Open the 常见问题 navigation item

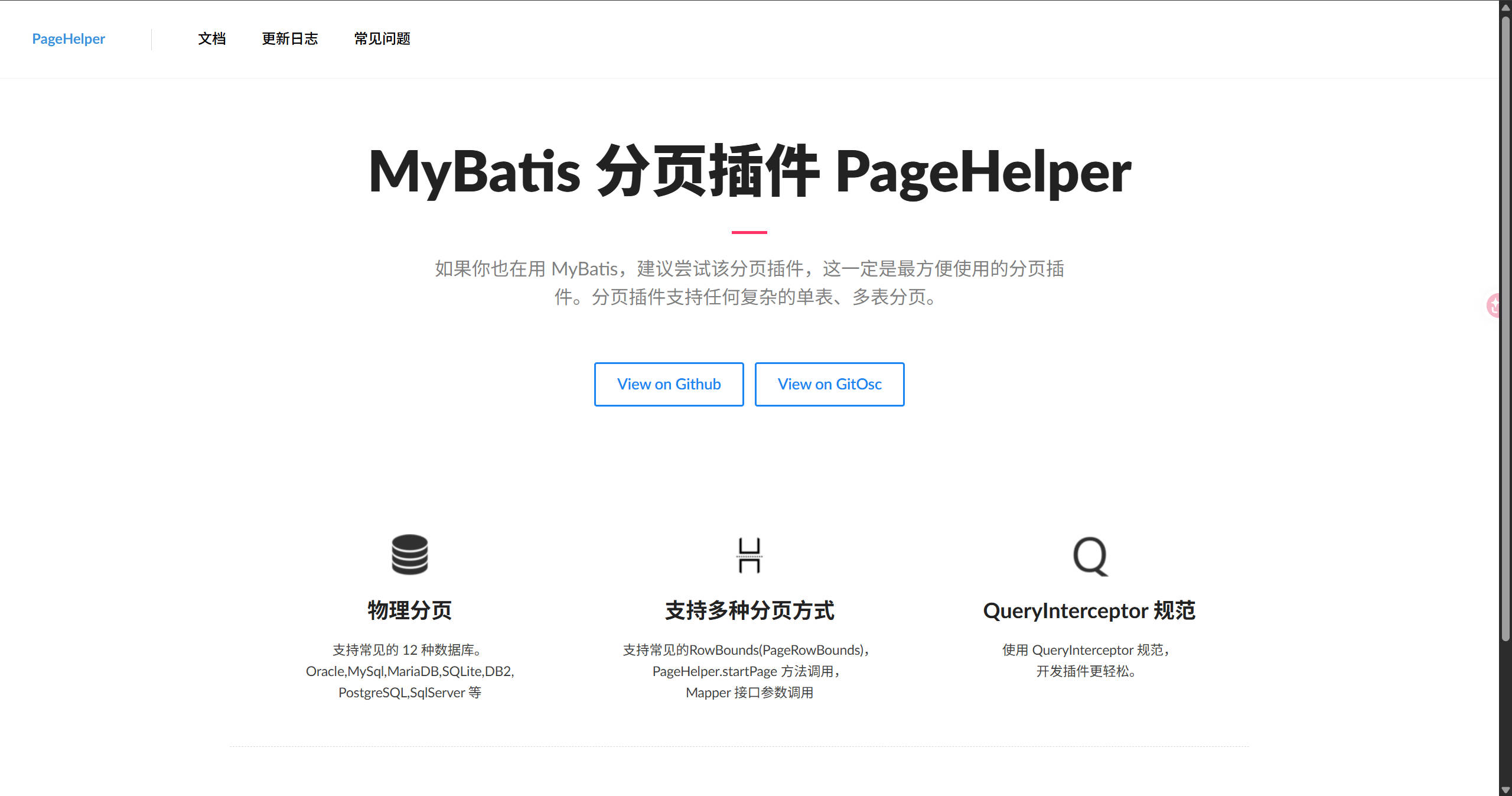[382, 38]
